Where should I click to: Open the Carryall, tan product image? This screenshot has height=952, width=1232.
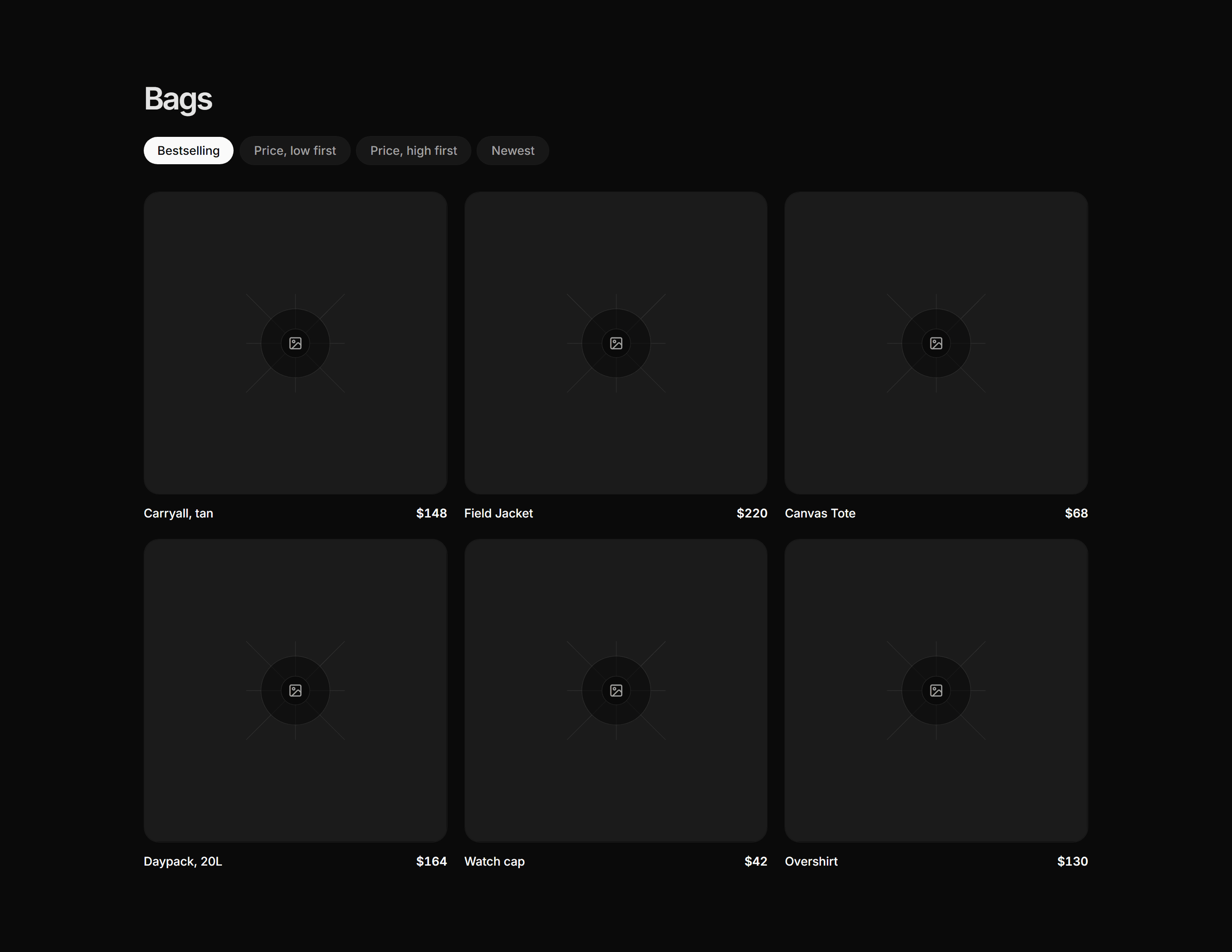(296, 343)
